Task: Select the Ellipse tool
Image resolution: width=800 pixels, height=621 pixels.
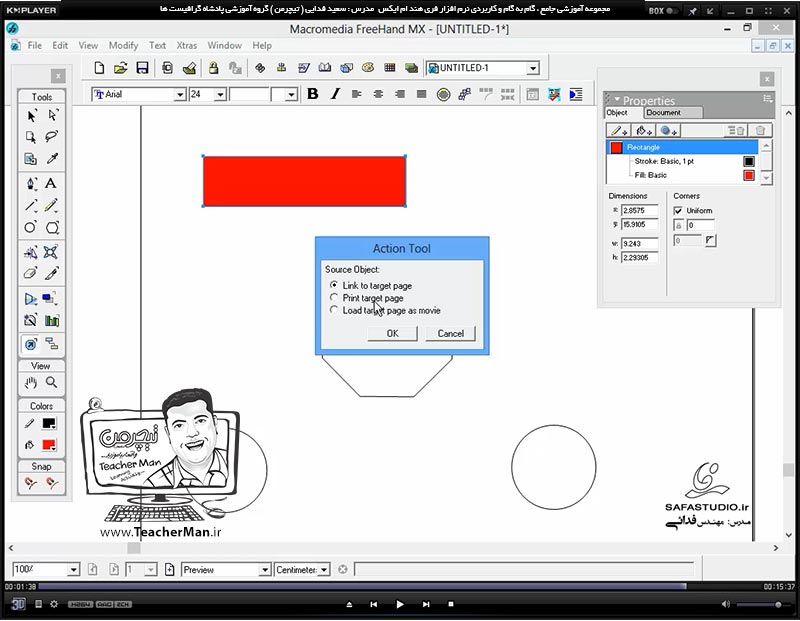Action: (31, 227)
